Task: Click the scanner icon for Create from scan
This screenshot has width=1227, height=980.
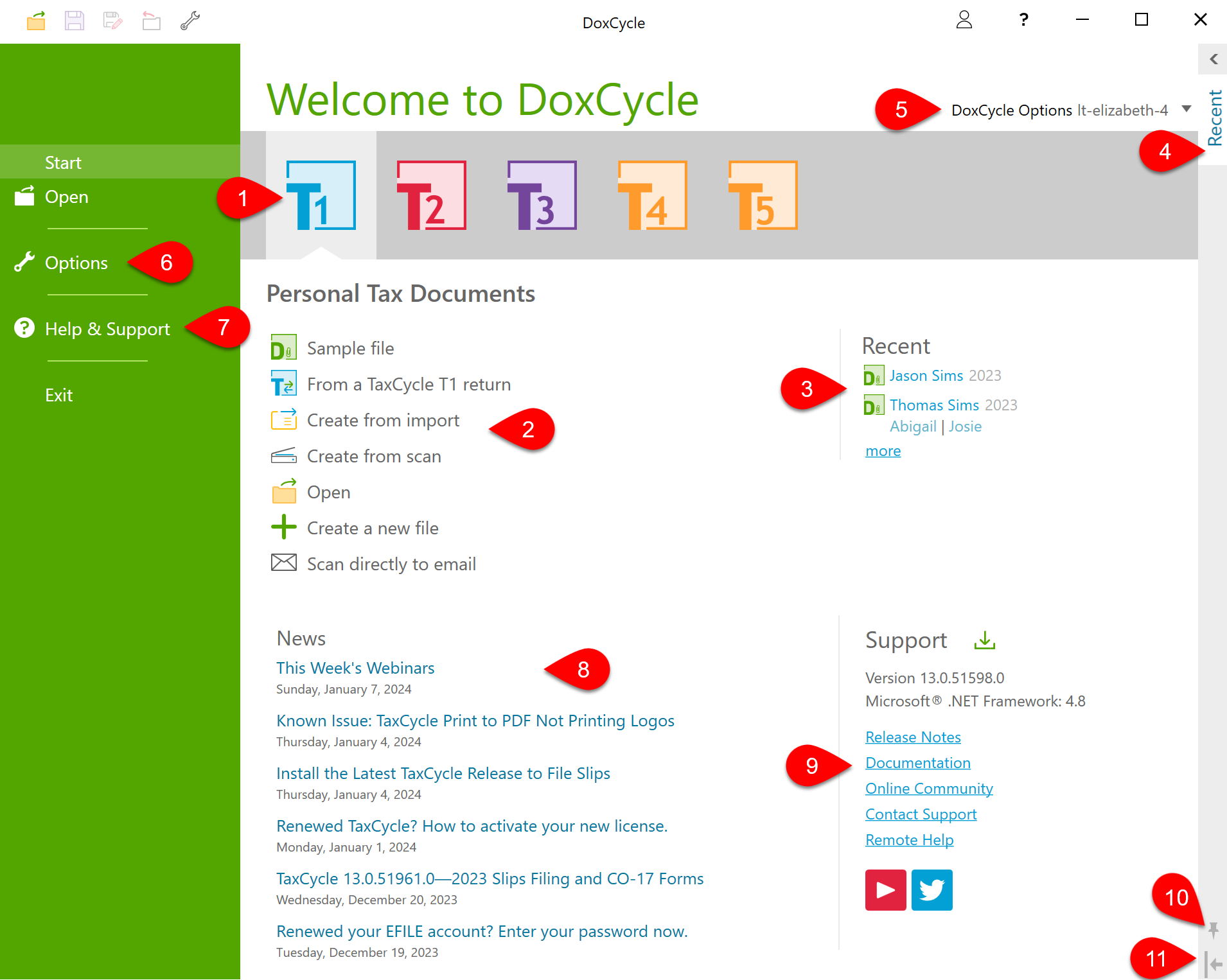Action: click(x=283, y=455)
